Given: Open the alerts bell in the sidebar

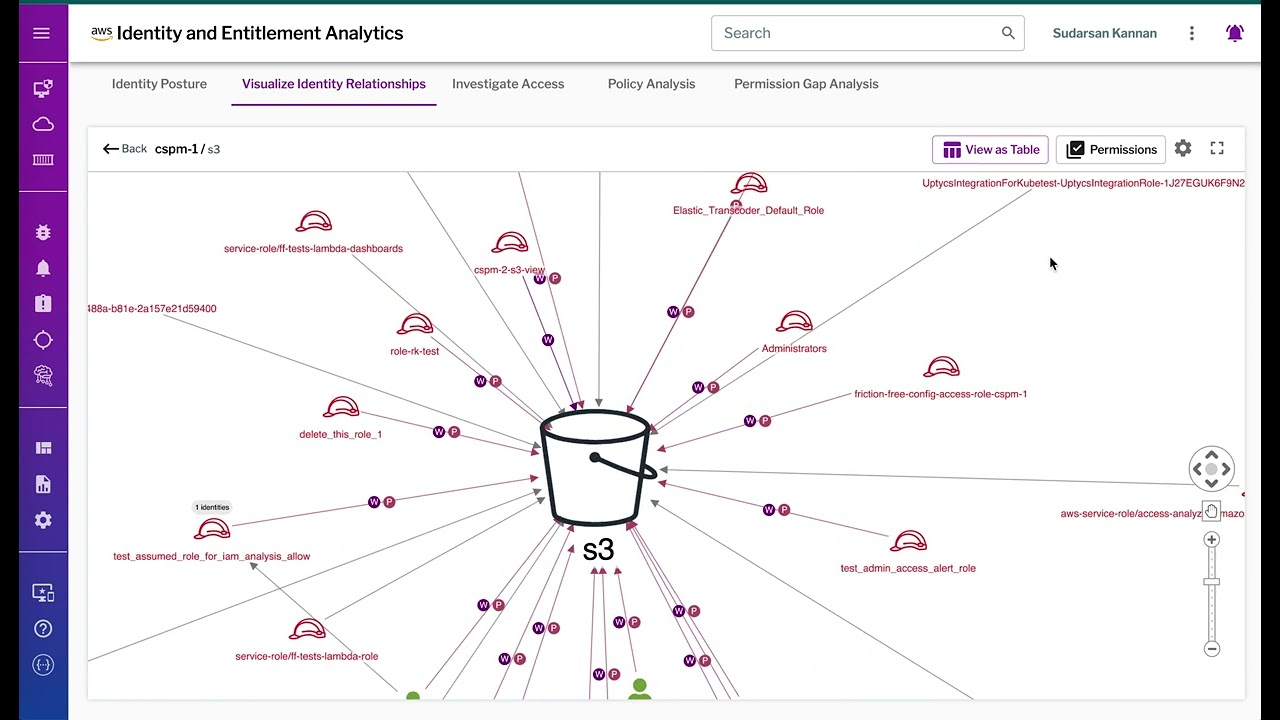Looking at the screenshot, I should click(x=43, y=268).
